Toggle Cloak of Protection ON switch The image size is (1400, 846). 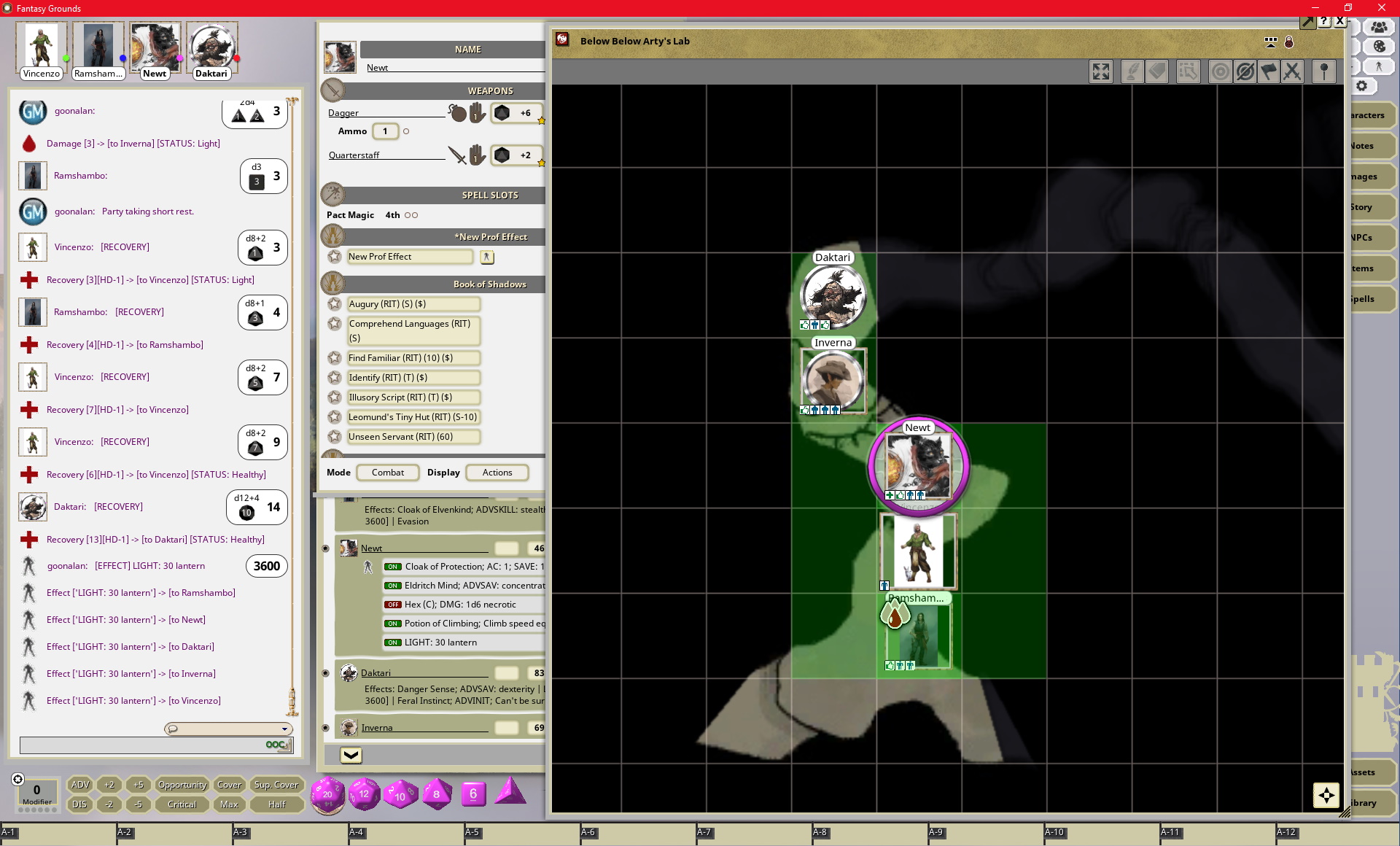393,567
